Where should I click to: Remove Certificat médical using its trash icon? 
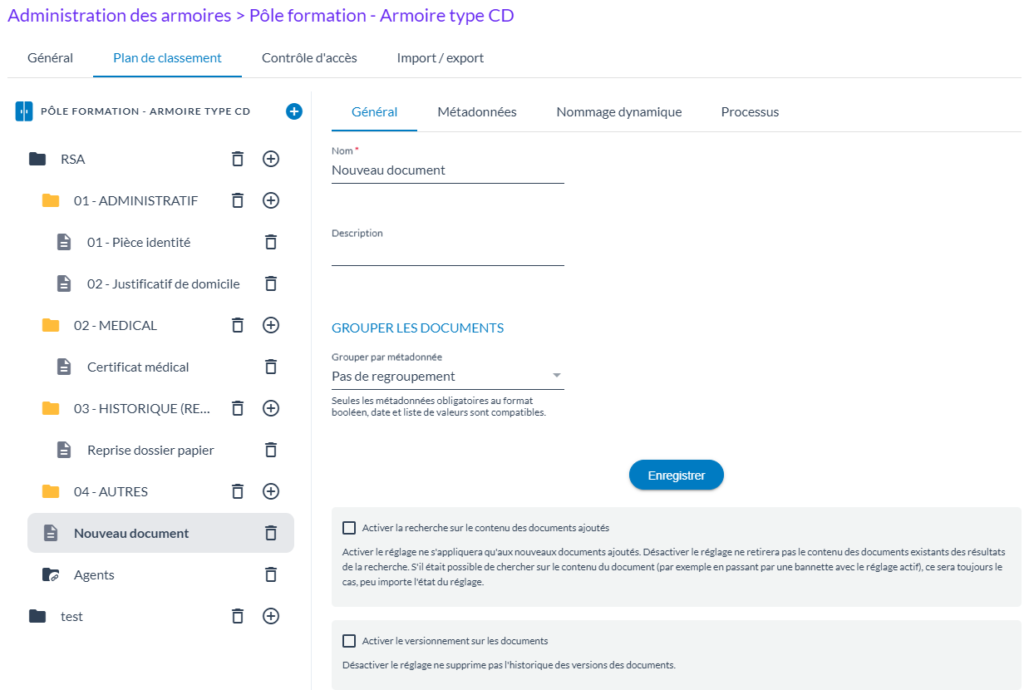coord(270,367)
